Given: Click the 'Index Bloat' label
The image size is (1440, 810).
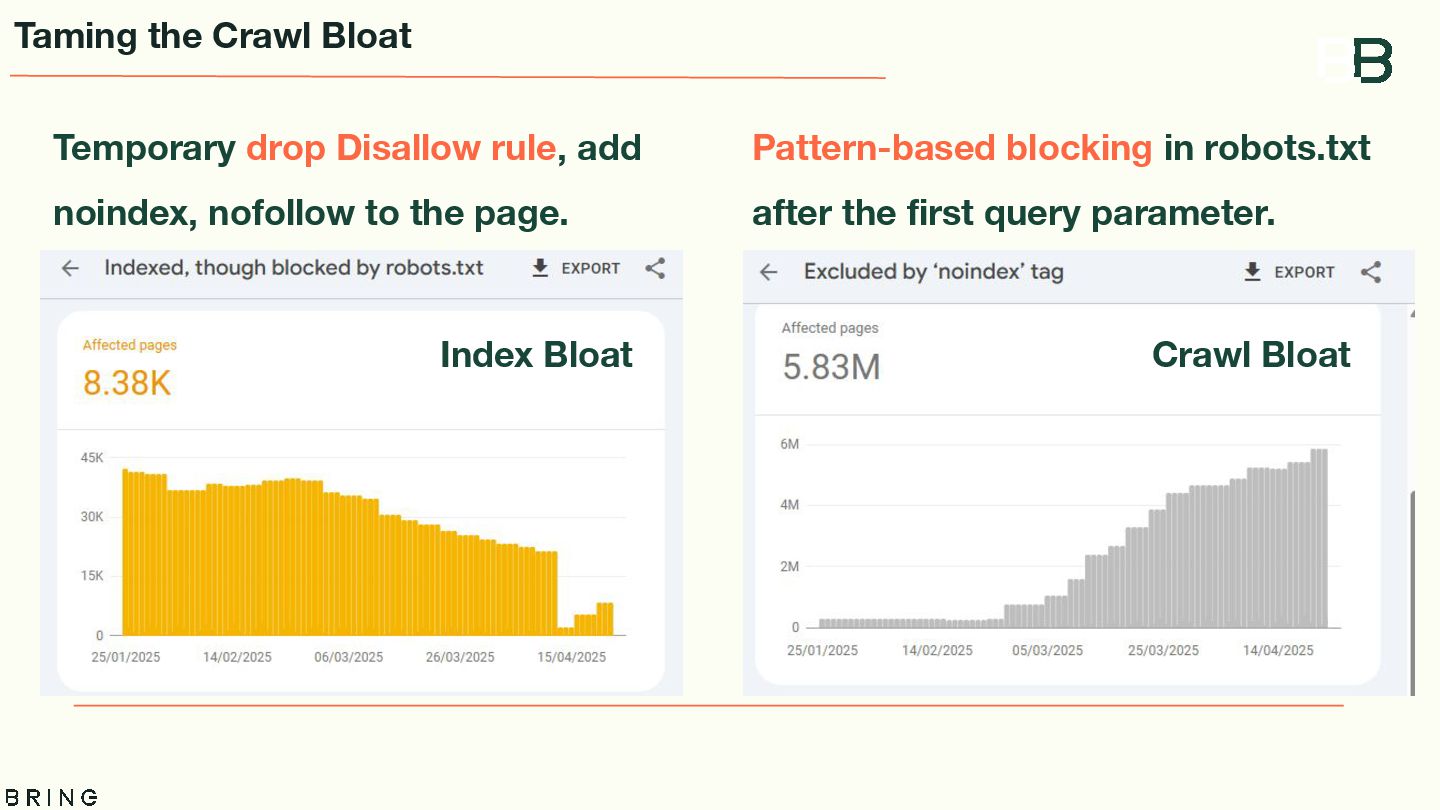Looking at the screenshot, I should [x=536, y=355].
